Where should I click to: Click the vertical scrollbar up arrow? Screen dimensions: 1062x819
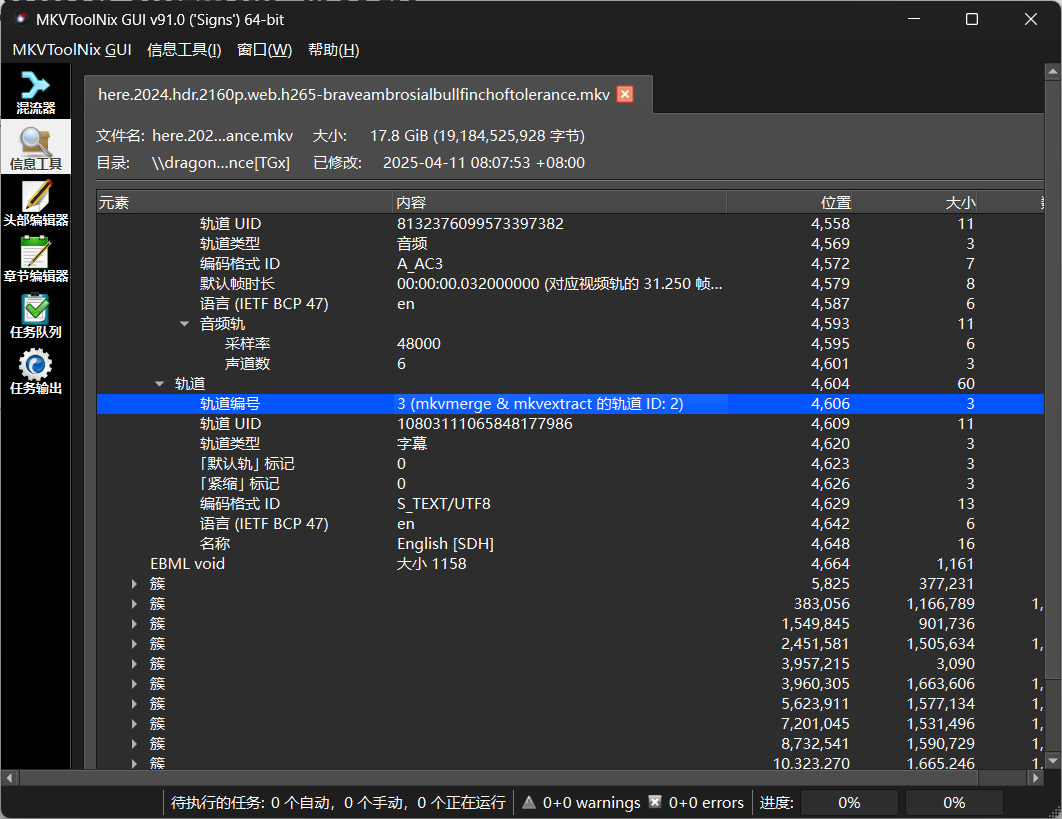pos(1053,71)
